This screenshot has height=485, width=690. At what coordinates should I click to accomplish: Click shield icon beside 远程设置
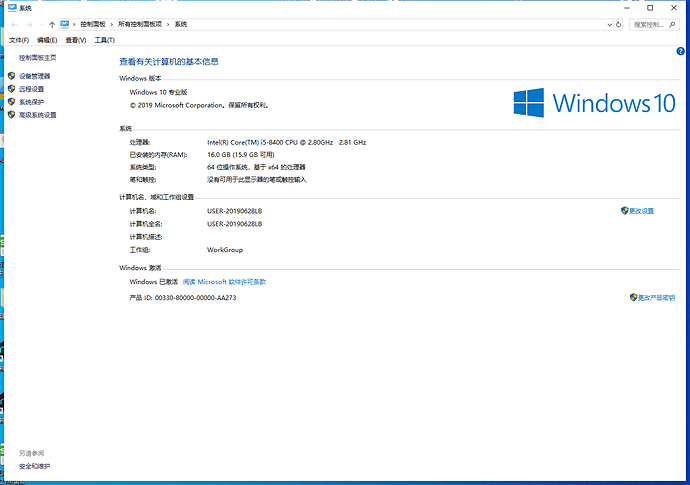pyautogui.click(x=12, y=89)
